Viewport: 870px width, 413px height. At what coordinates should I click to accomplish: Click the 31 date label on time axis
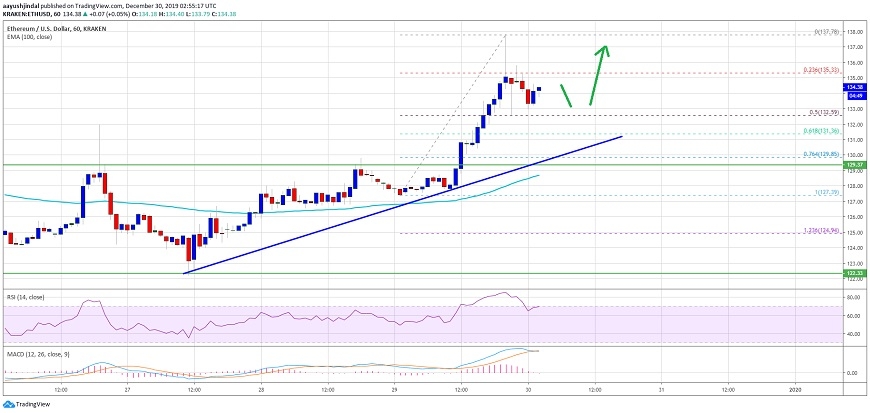click(x=661, y=387)
